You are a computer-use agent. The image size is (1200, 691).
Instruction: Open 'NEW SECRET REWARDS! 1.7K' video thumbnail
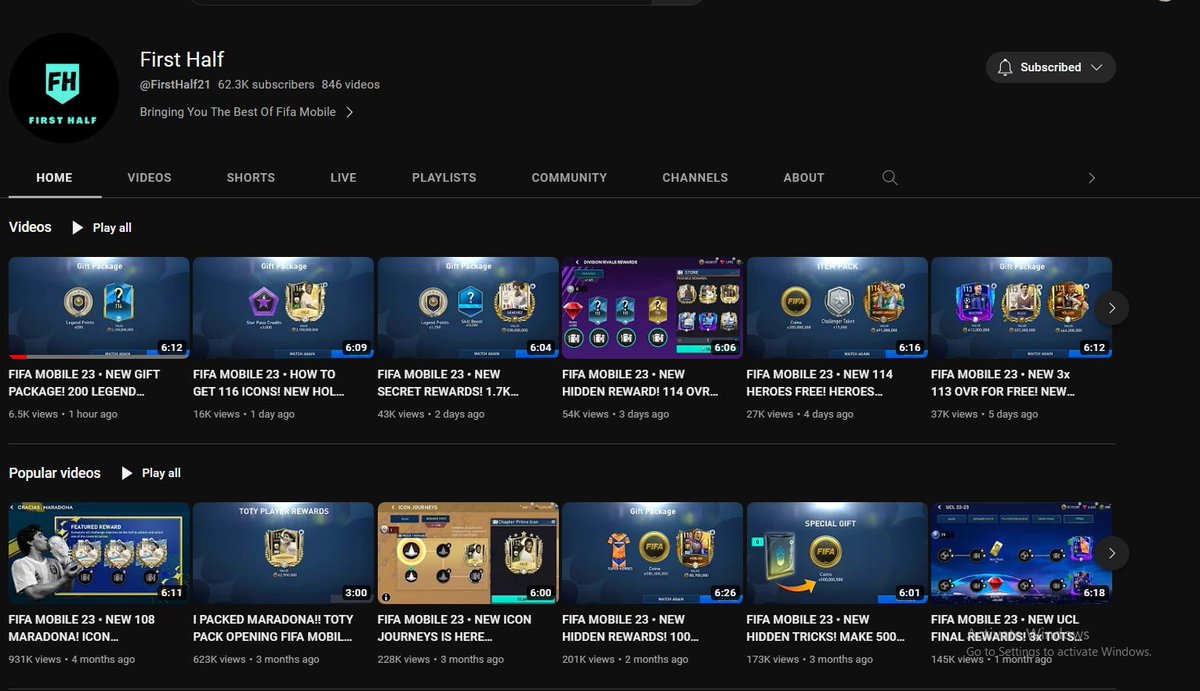pyautogui.click(x=468, y=308)
